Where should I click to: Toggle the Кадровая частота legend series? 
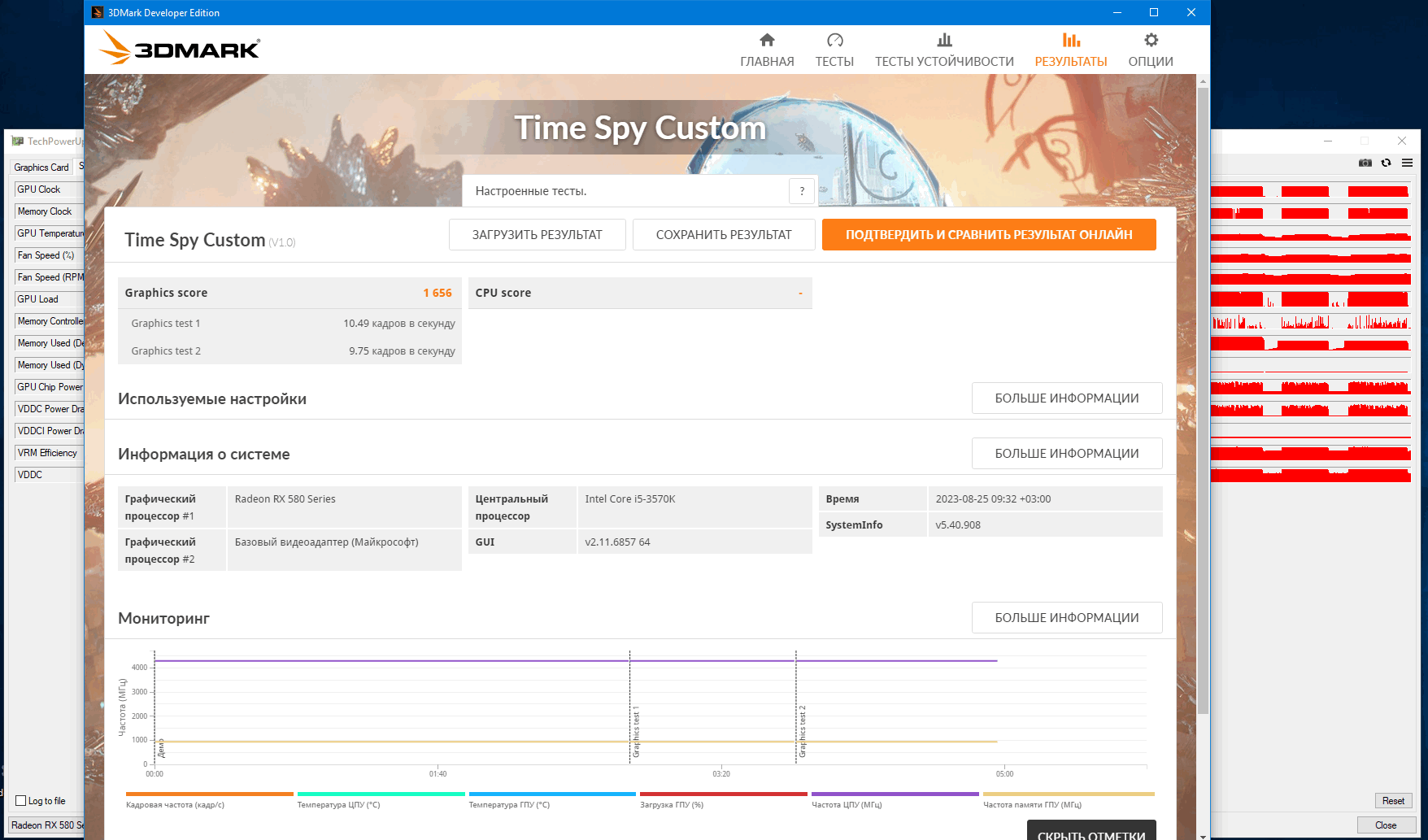pos(209,800)
